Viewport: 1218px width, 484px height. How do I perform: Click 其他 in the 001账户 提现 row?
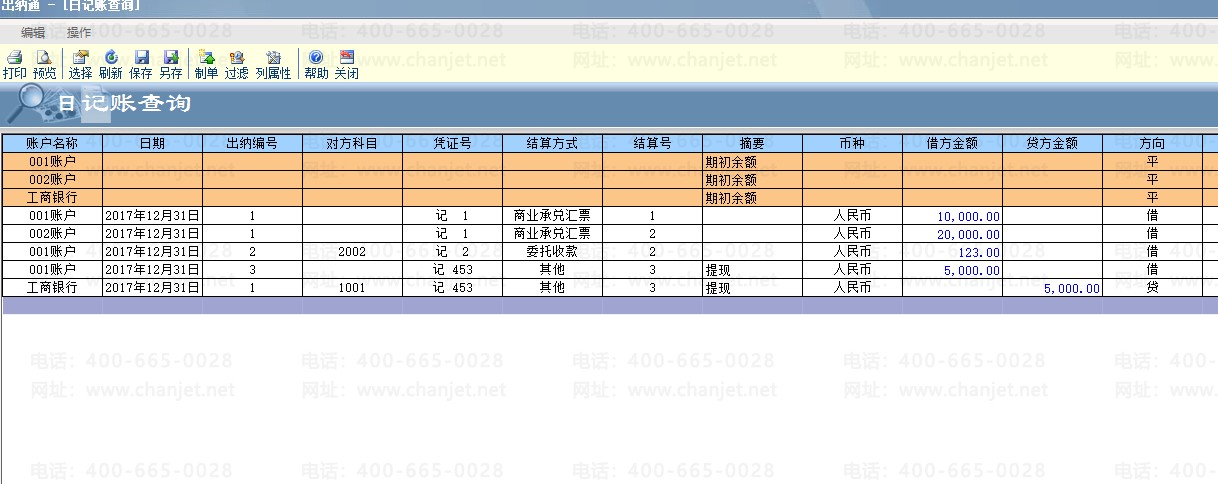(x=552, y=270)
